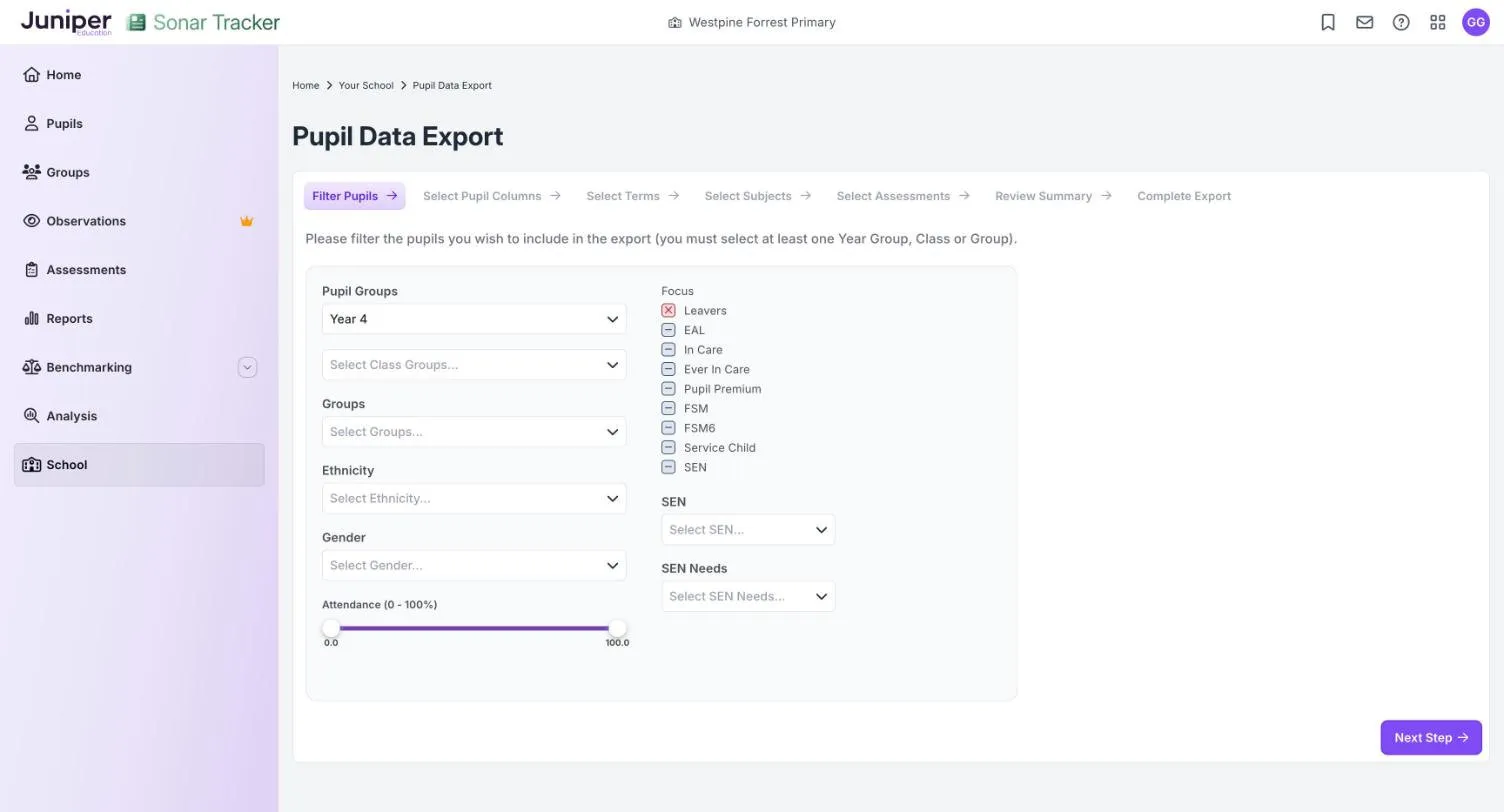1504x812 pixels.
Task: Toggle the Pupil Premium checkbox
Action: click(668, 389)
